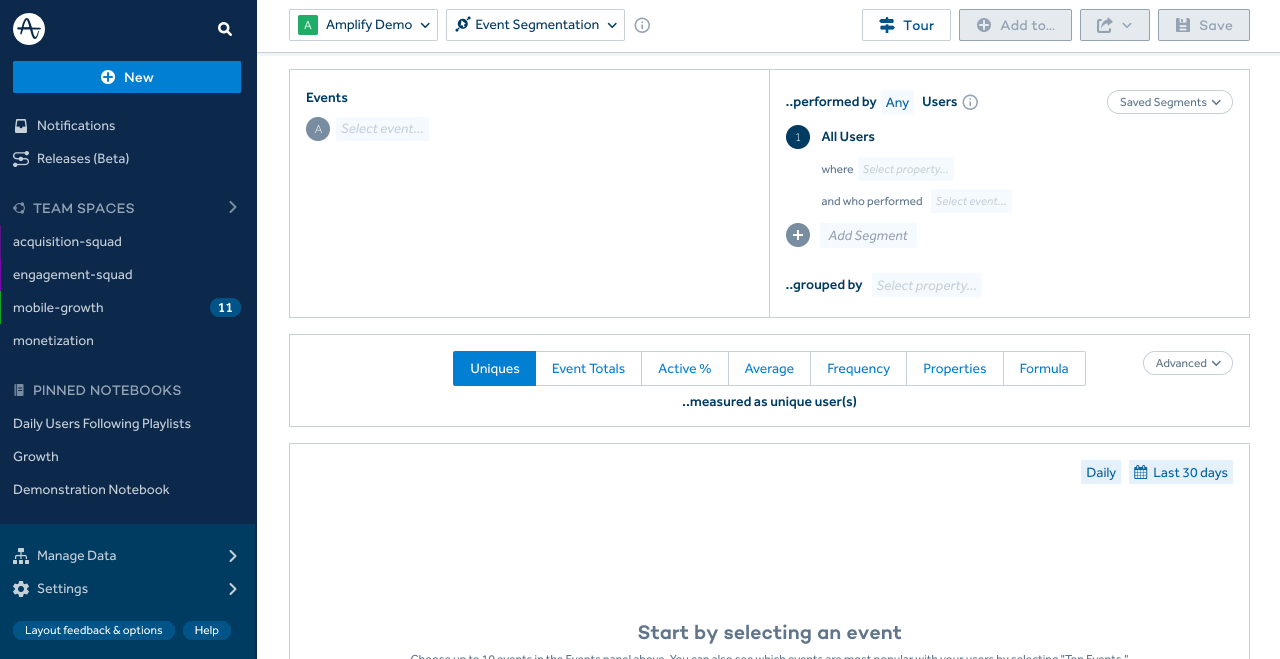Open the Amplify Demo project dropdown
This screenshot has height=659, width=1280.
363,24
